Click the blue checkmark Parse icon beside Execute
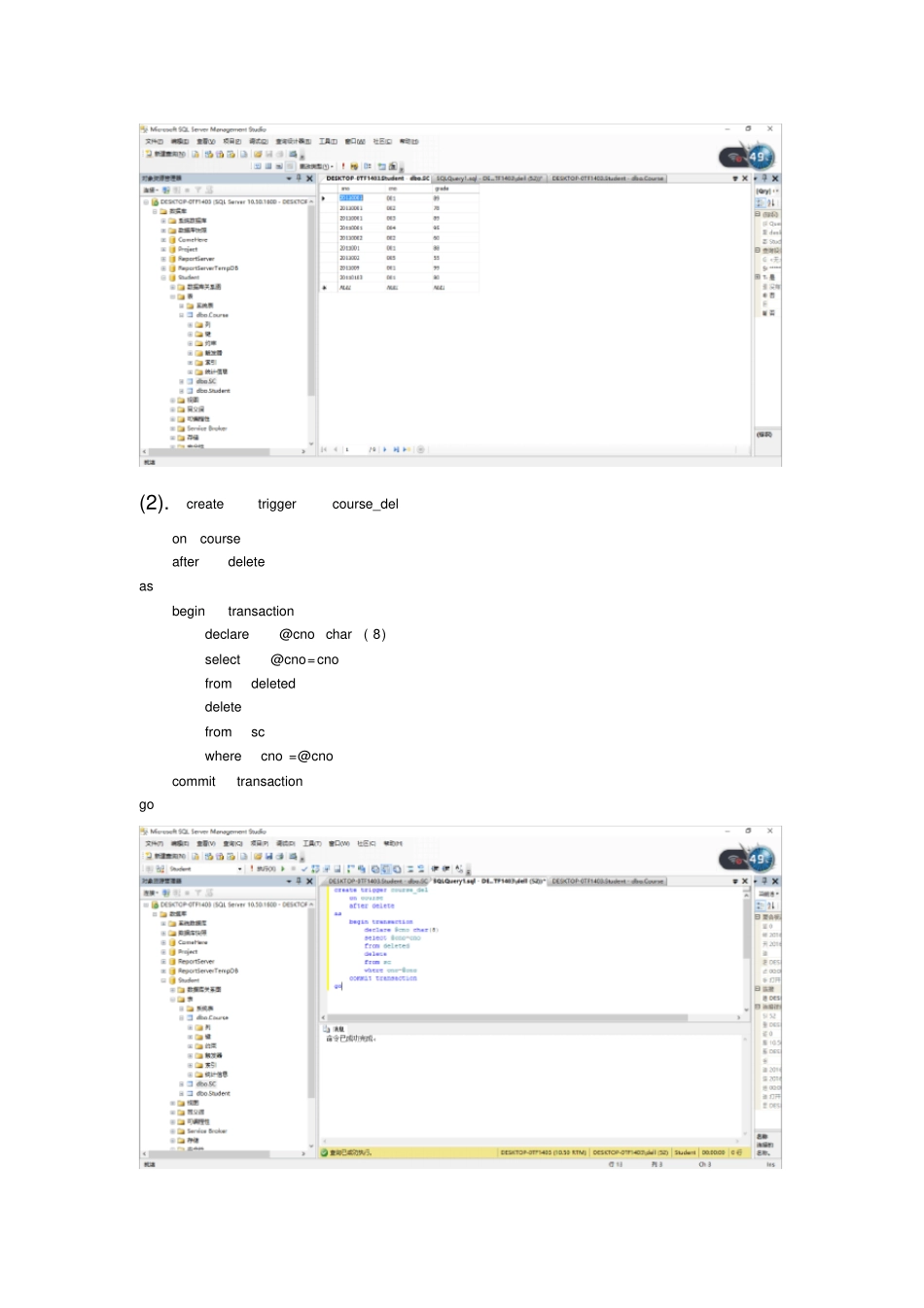924x1308 pixels. pos(304,868)
